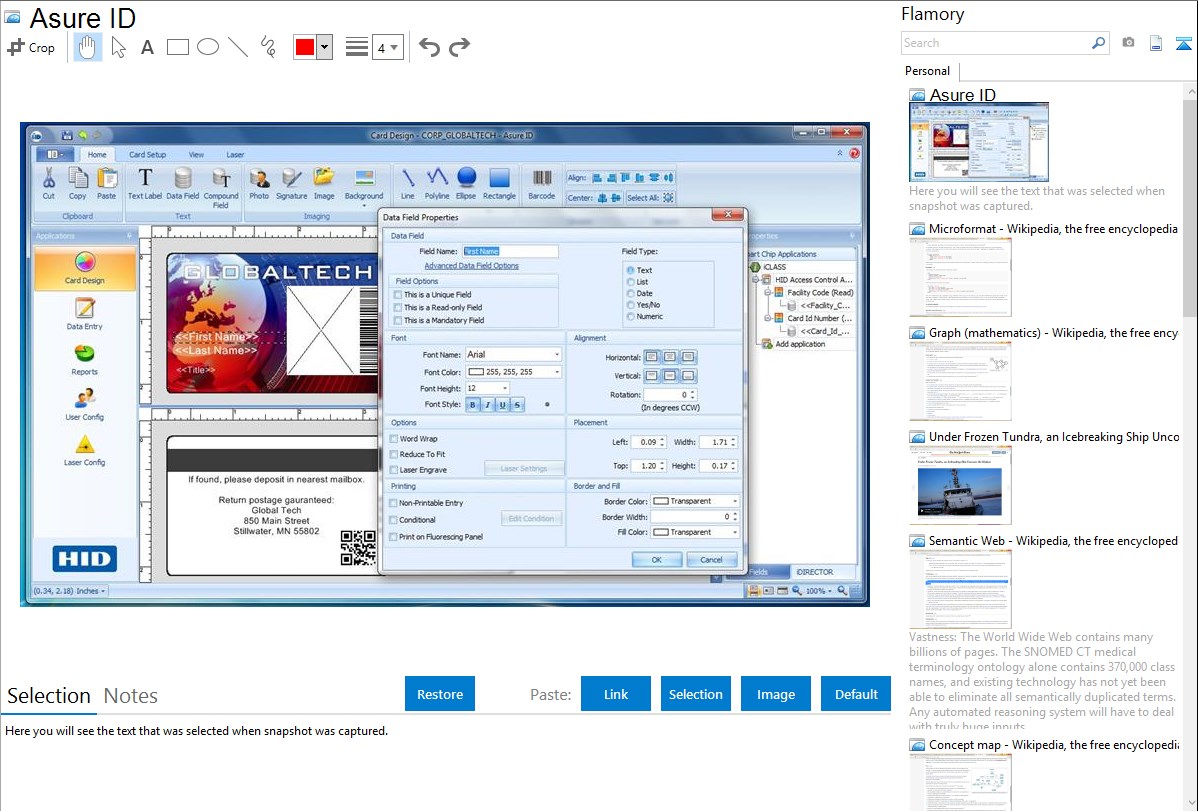Click the Paste Image button
This screenshot has height=811, width=1198.
point(775,694)
